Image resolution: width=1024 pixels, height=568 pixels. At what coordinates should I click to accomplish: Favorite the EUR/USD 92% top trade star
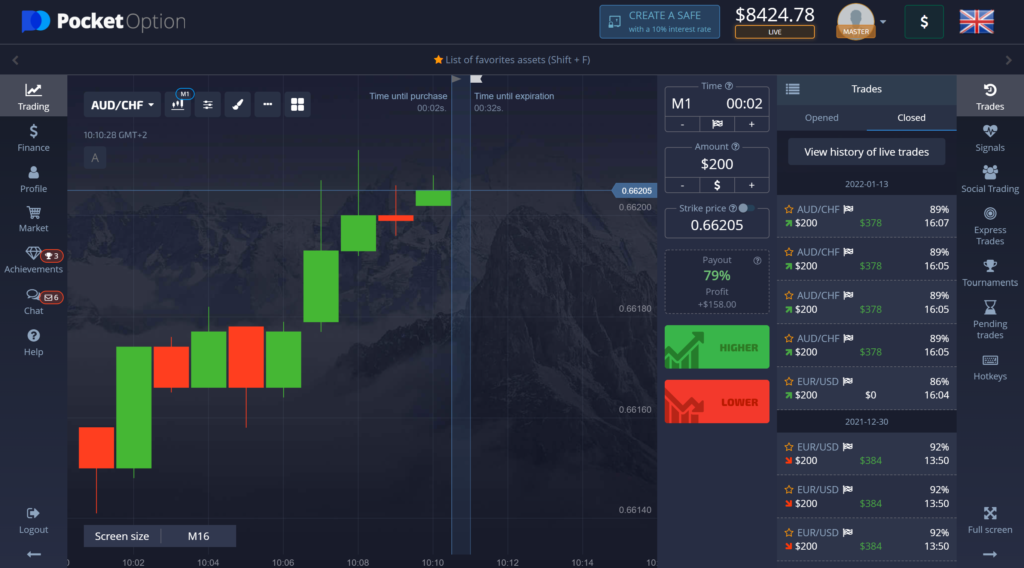click(x=789, y=447)
